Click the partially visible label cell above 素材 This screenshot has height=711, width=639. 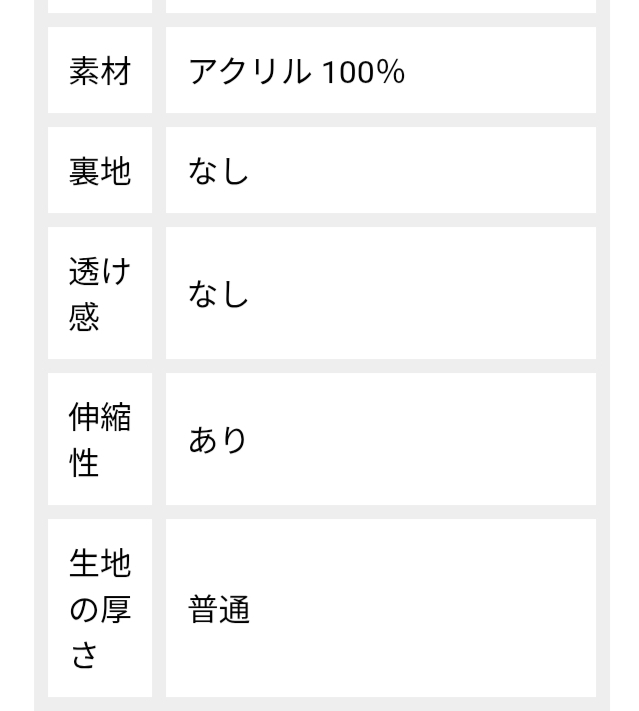(99, 5)
